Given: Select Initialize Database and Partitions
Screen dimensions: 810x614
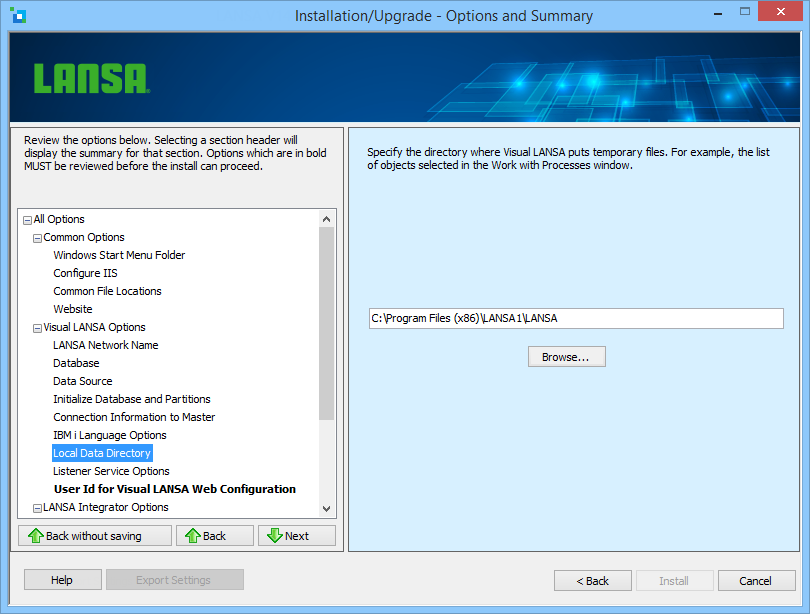Looking at the screenshot, I should pos(132,399).
